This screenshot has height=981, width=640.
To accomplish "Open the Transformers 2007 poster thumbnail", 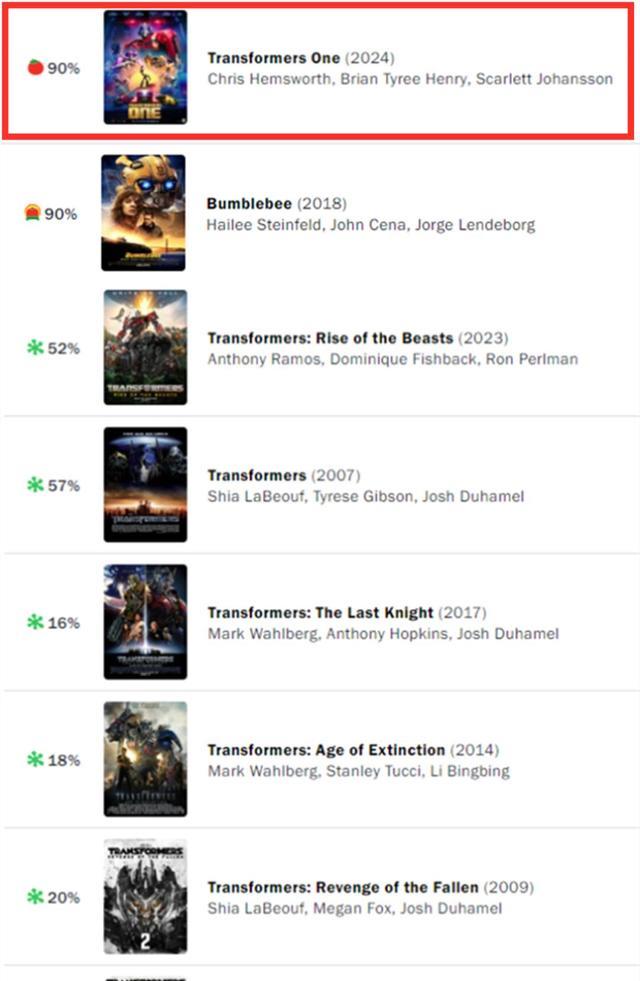I will click(x=145, y=484).
